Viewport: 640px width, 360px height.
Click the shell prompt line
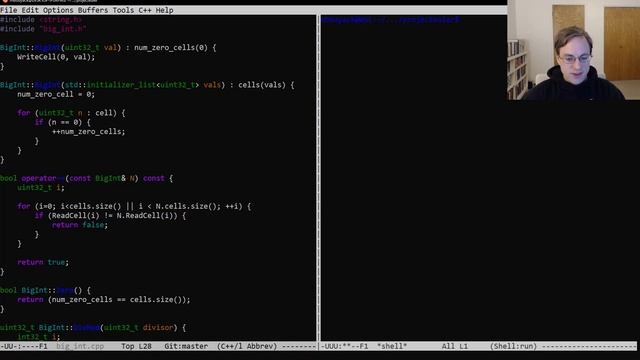[x=390, y=20]
